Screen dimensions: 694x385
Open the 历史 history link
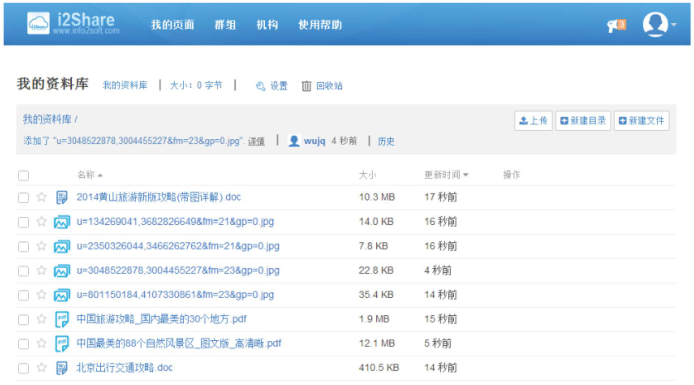386,141
